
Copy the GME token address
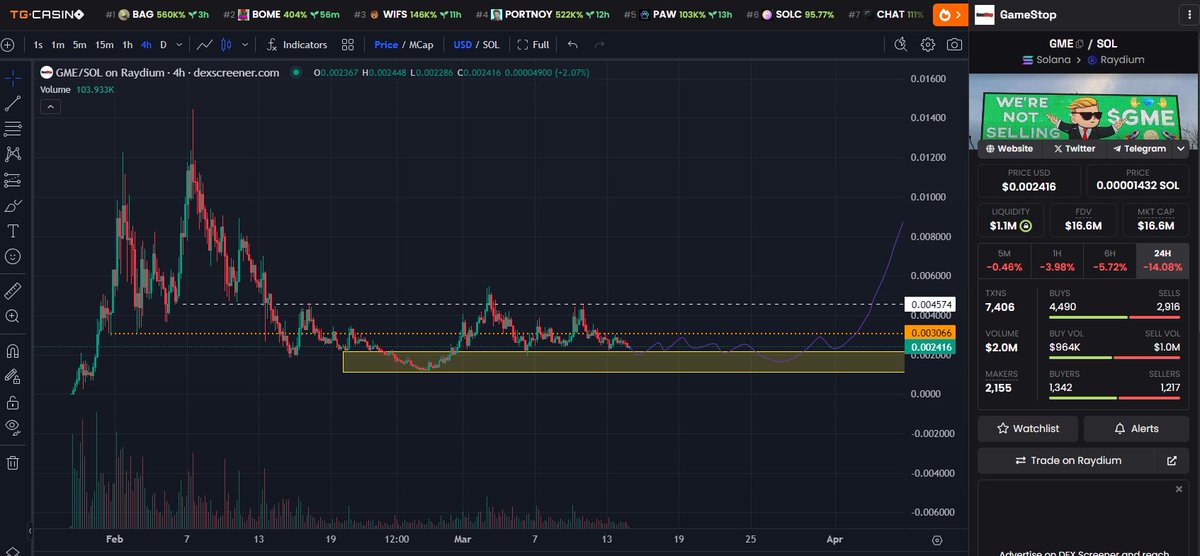pyautogui.click(x=1080, y=45)
